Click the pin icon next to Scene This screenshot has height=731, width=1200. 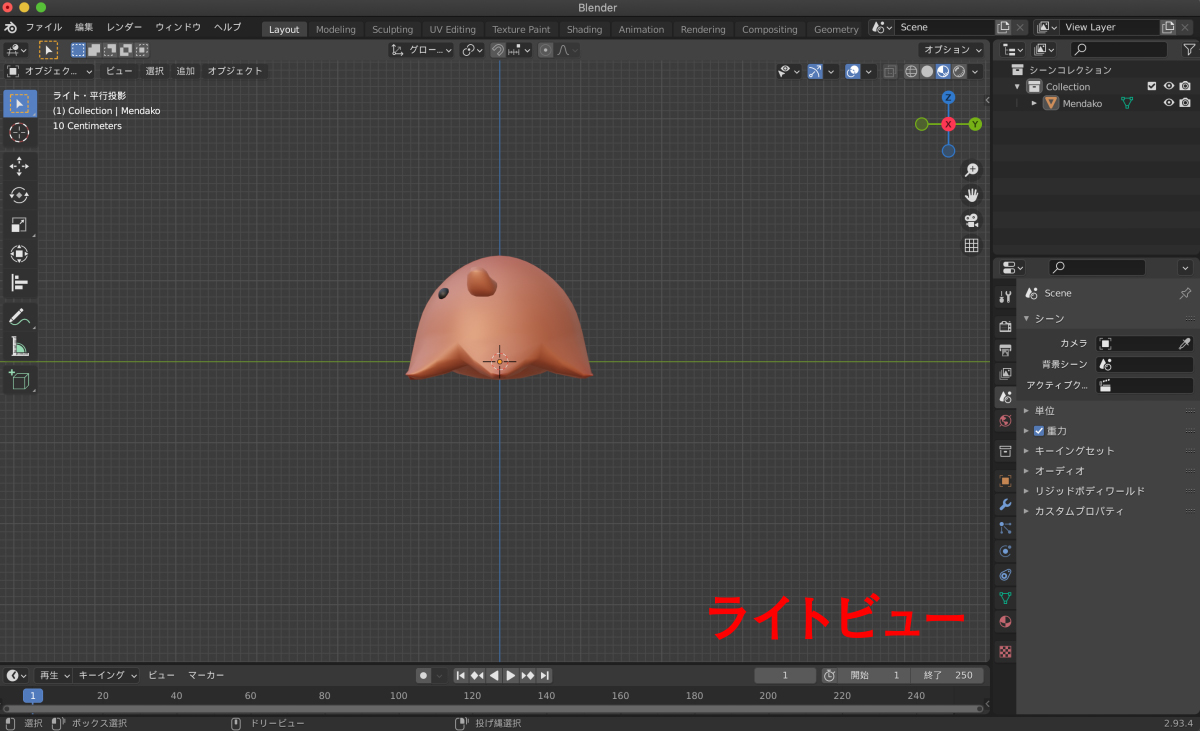click(1185, 293)
